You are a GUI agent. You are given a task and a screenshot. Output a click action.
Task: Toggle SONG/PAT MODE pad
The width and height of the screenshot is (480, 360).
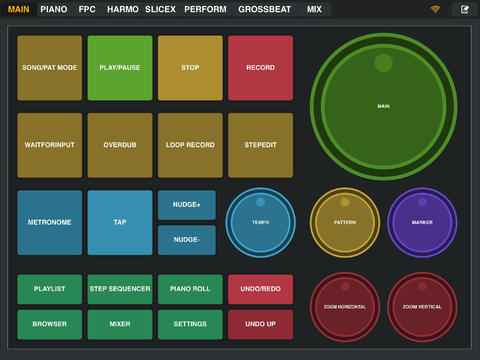pyautogui.click(x=50, y=68)
